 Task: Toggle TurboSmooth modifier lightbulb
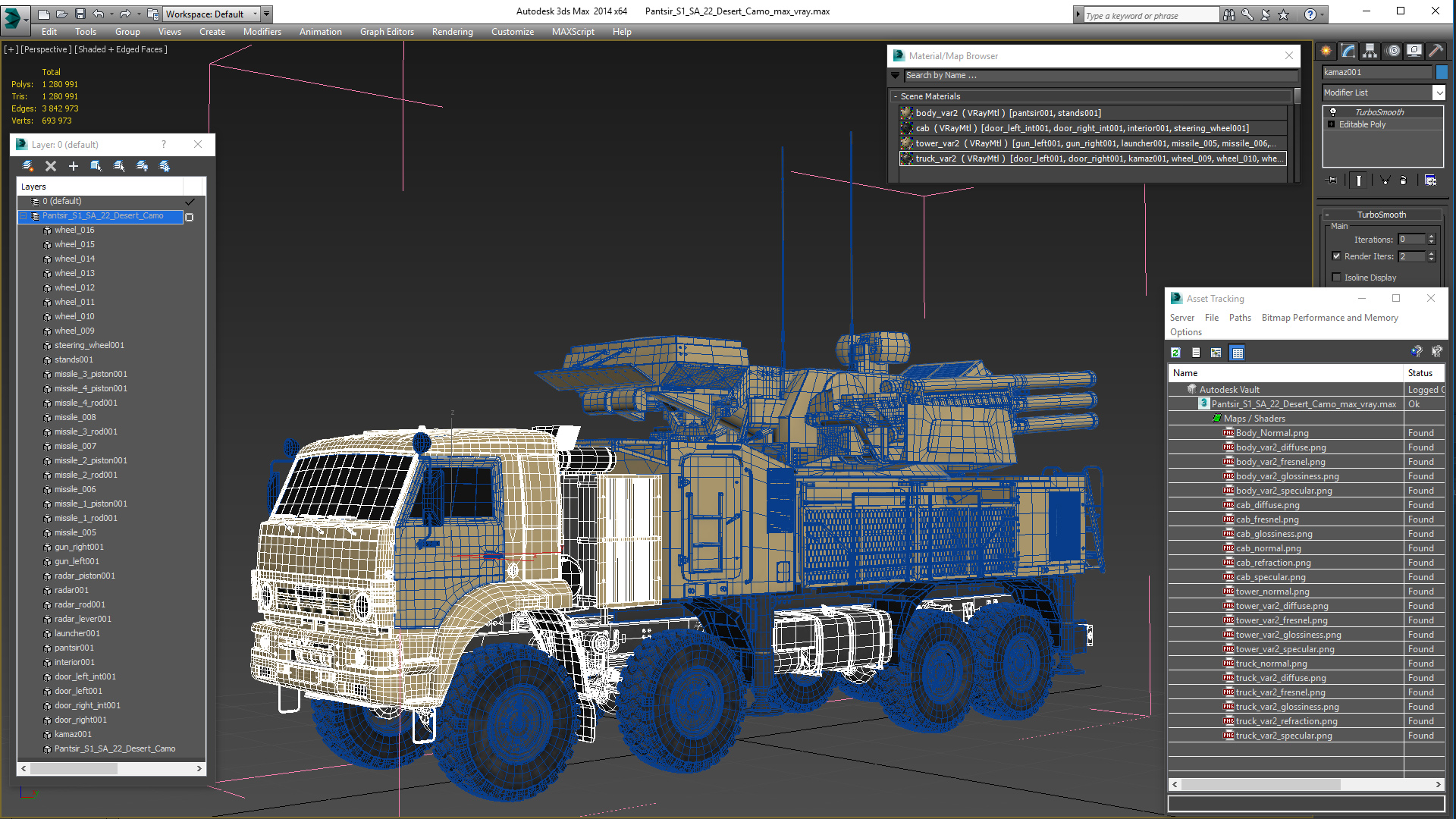(1332, 112)
